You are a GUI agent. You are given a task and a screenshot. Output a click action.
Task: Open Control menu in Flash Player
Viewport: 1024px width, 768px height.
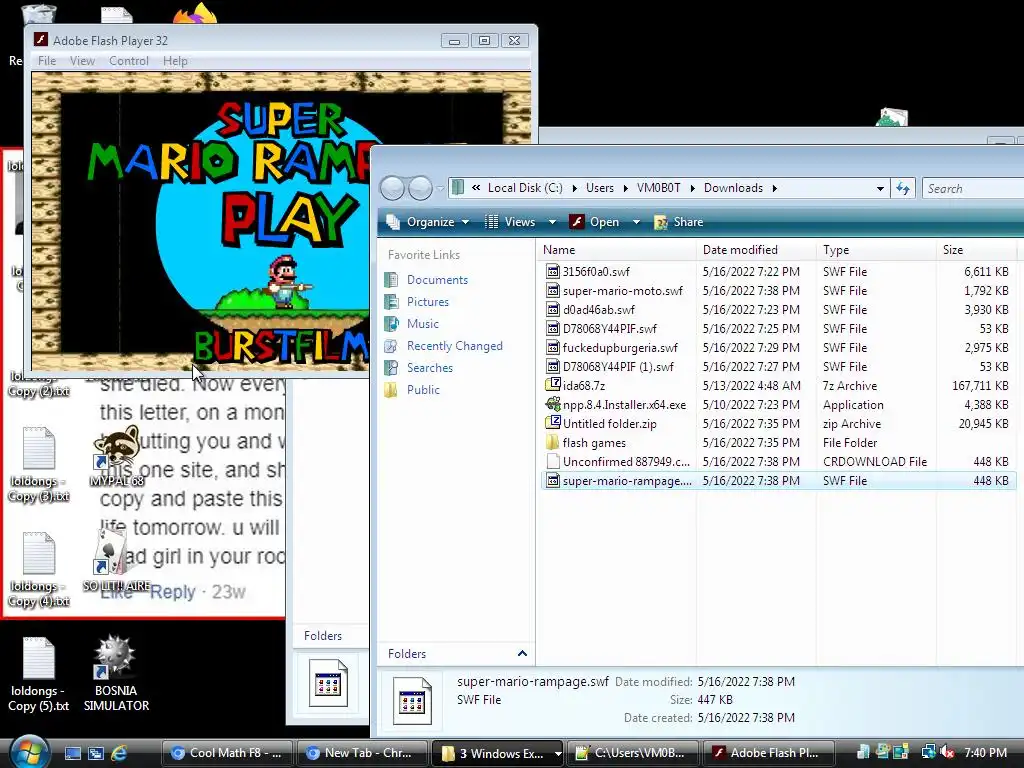tap(129, 61)
